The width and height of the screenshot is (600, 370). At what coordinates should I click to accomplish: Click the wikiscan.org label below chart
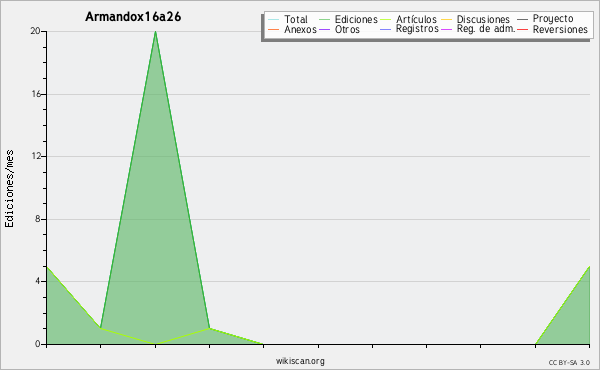tap(300, 361)
